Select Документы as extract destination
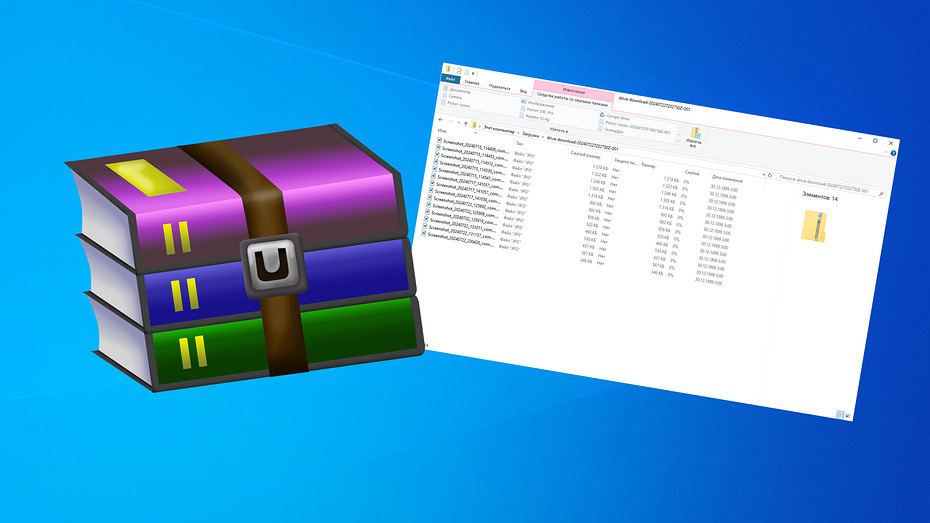This screenshot has height=523, width=930. [457, 90]
